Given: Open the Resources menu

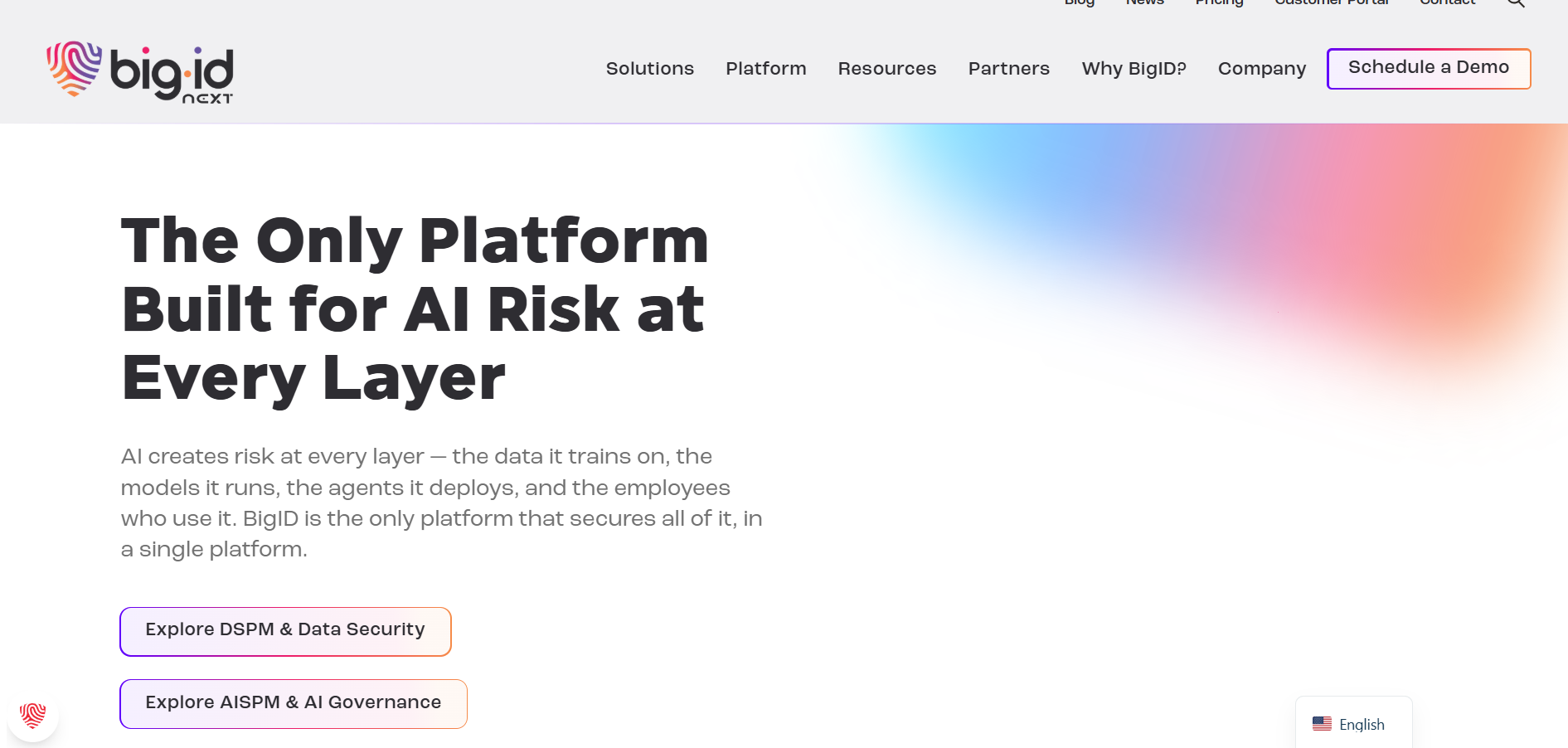Looking at the screenshot, I should tap(887, 69).
